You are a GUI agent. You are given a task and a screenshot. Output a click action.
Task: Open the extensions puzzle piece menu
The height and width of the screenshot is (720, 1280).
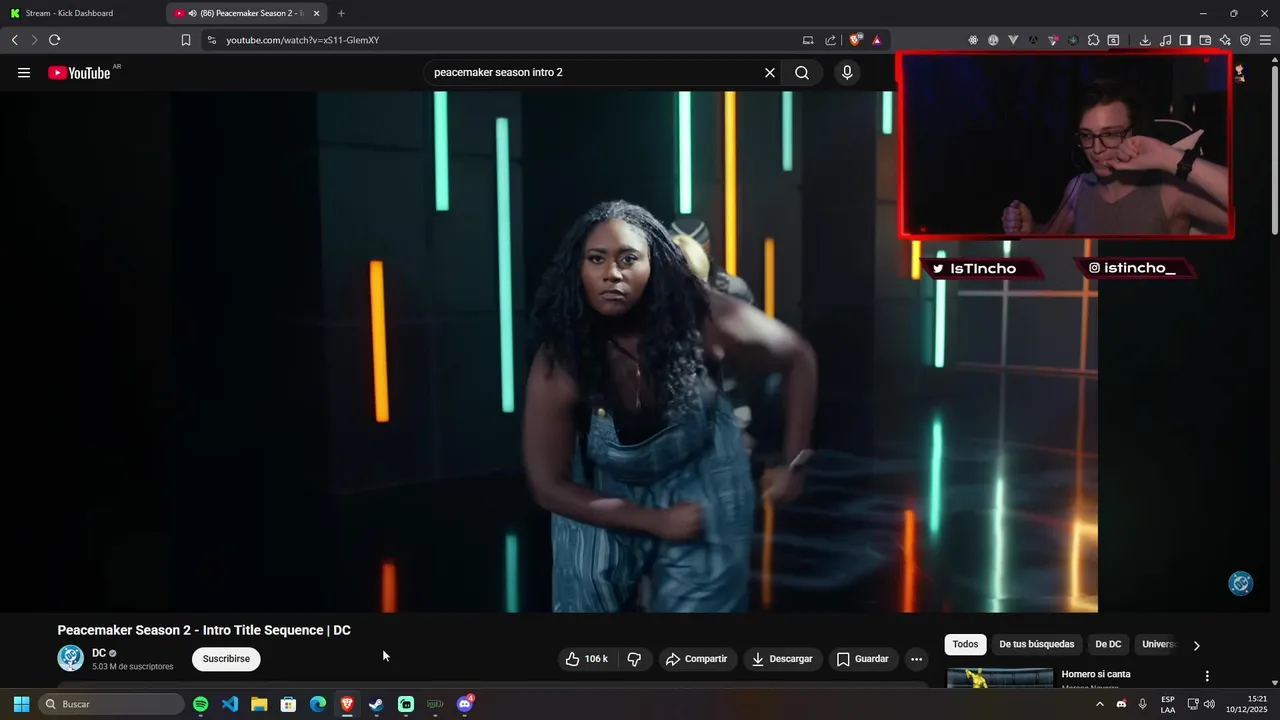(1093, 40)
